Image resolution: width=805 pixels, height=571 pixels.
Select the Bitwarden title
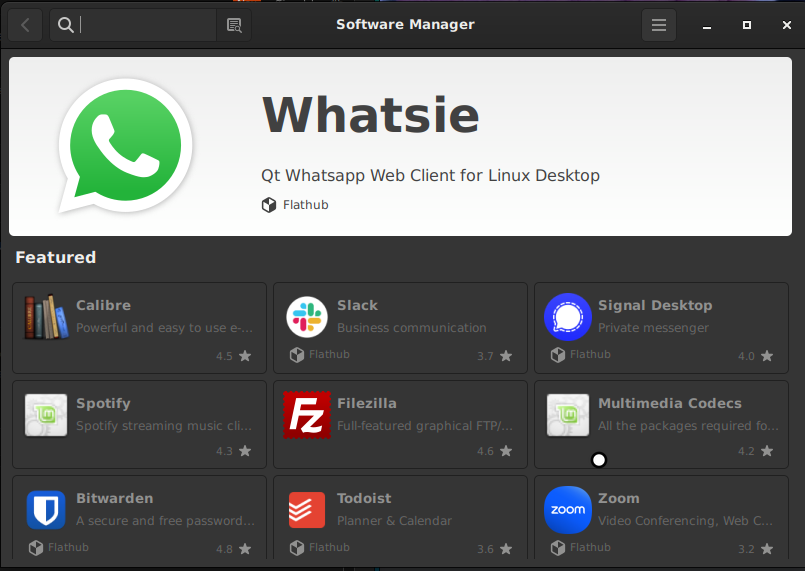(114, 498)
